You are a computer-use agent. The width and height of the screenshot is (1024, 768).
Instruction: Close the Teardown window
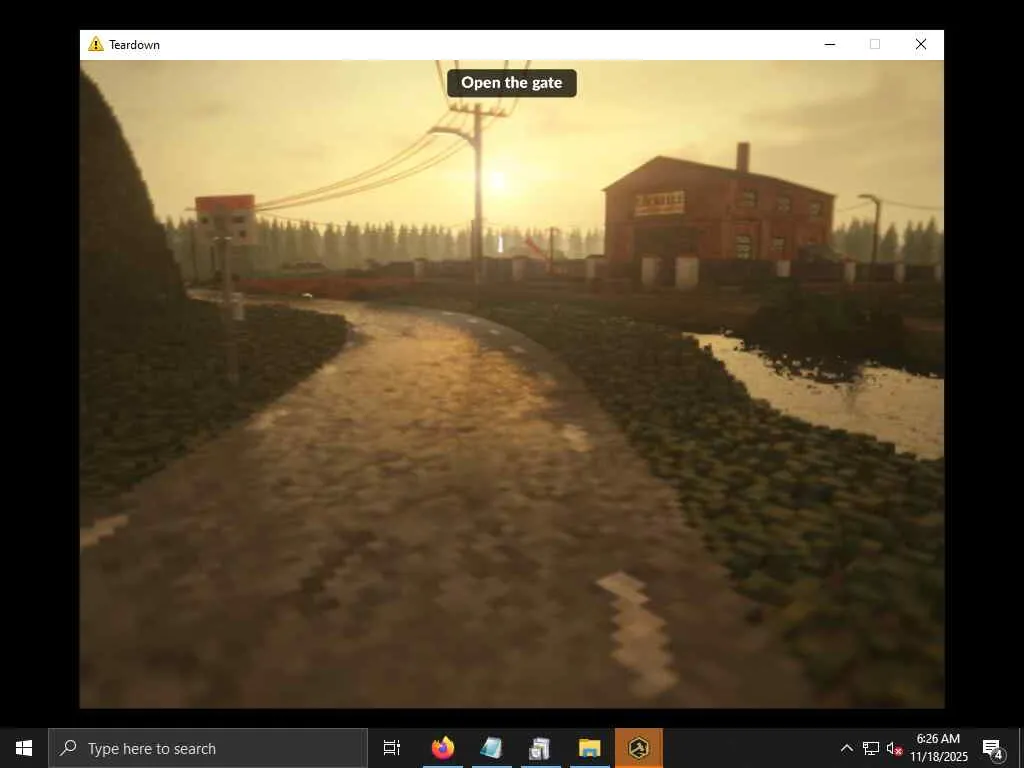921,44
